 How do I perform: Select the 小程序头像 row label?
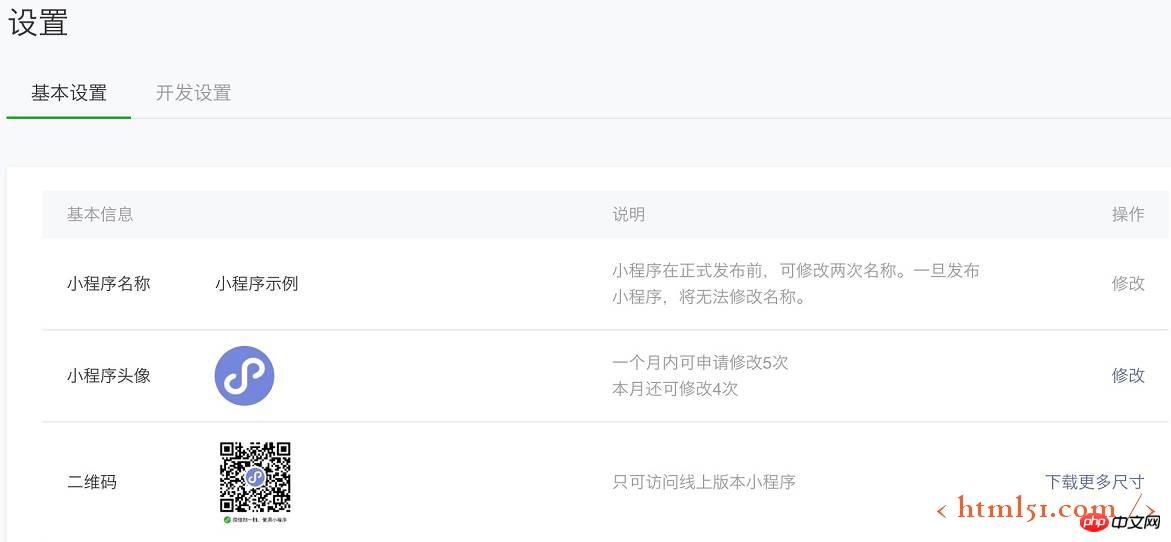tap(109, 376)
